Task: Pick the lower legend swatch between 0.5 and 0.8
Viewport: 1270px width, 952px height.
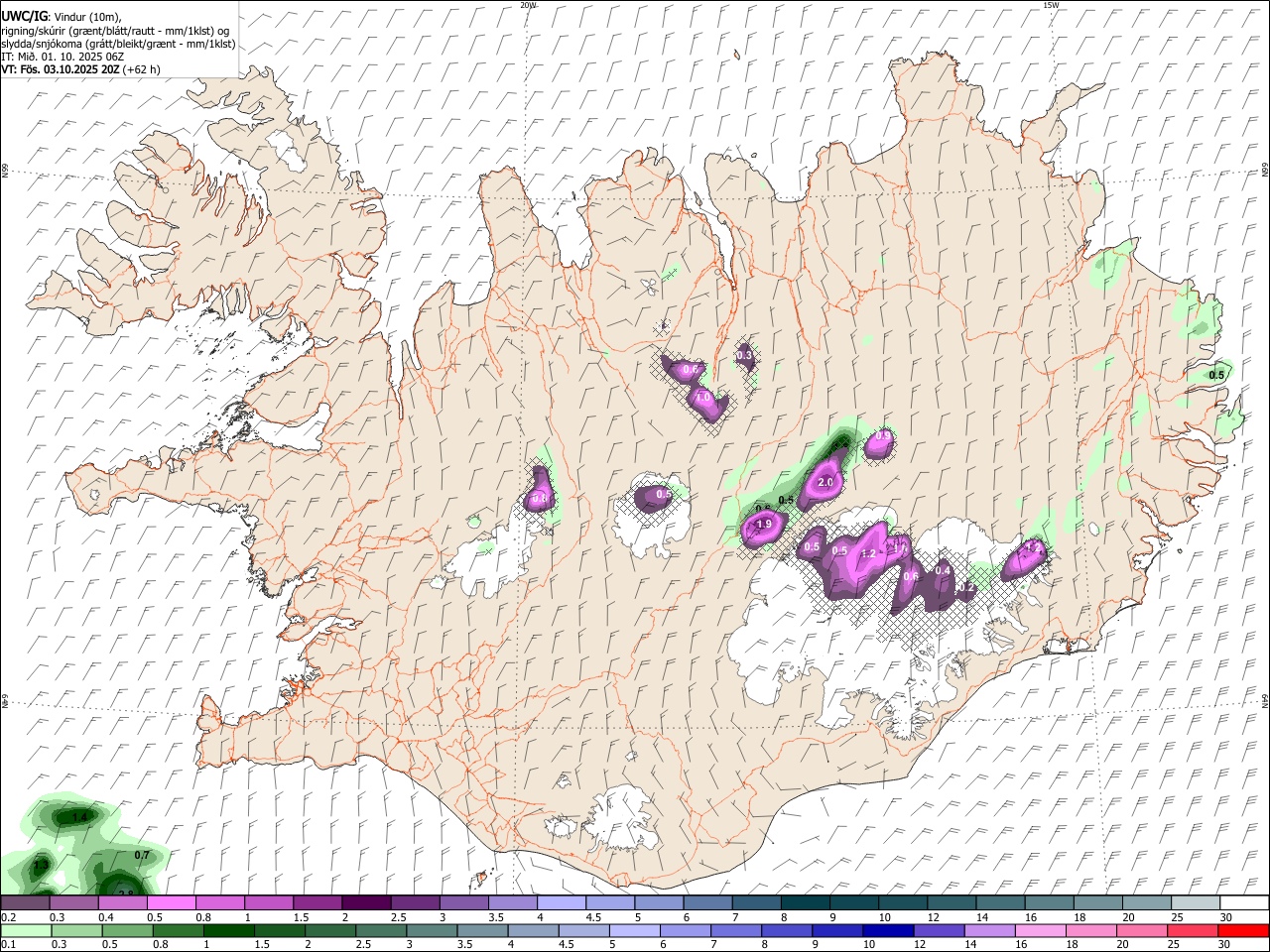Action: click(127, 930)
